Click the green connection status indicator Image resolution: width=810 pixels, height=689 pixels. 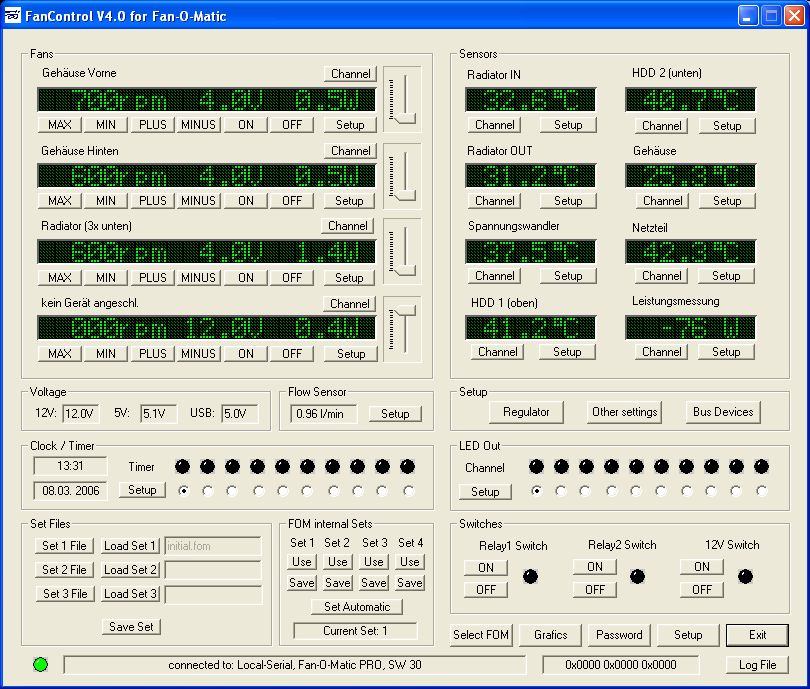(x=40, y=664)
